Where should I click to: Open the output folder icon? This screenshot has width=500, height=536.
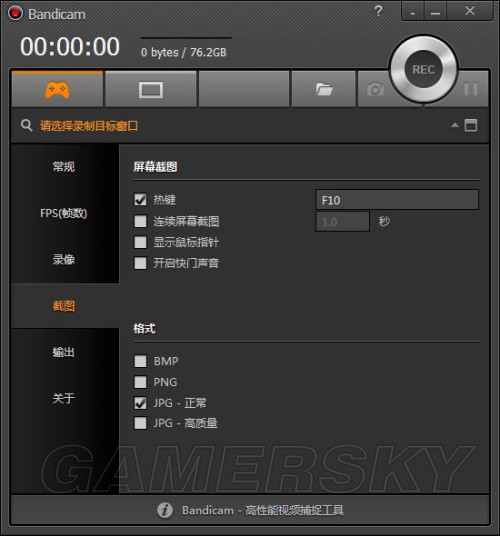pos(324,90)
